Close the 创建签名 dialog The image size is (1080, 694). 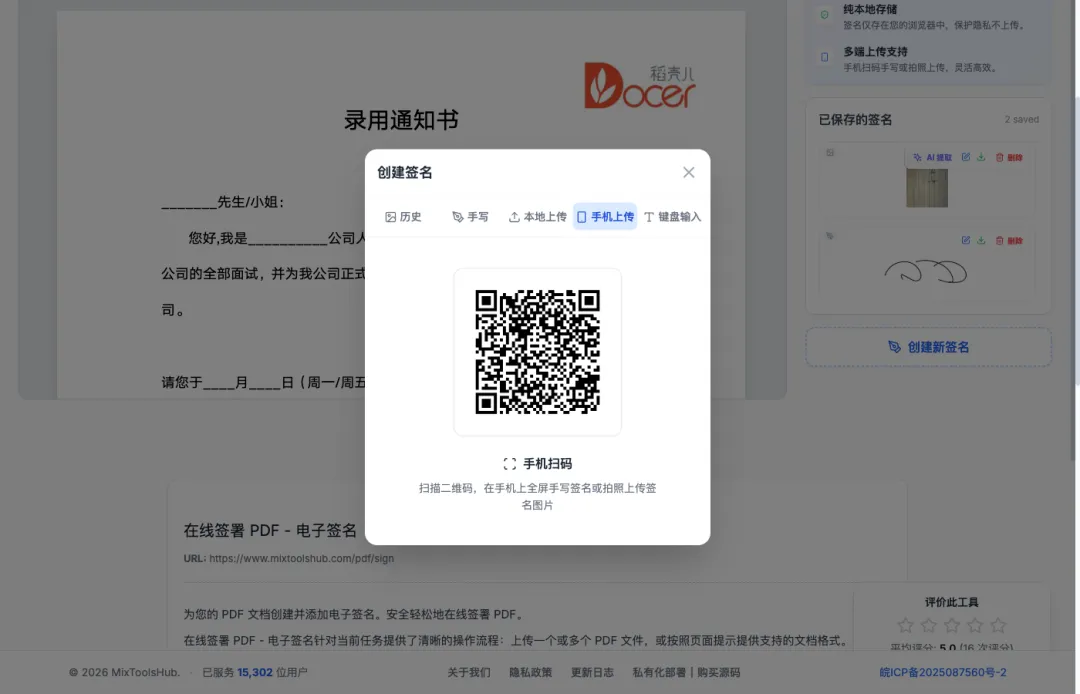(688, 172)
